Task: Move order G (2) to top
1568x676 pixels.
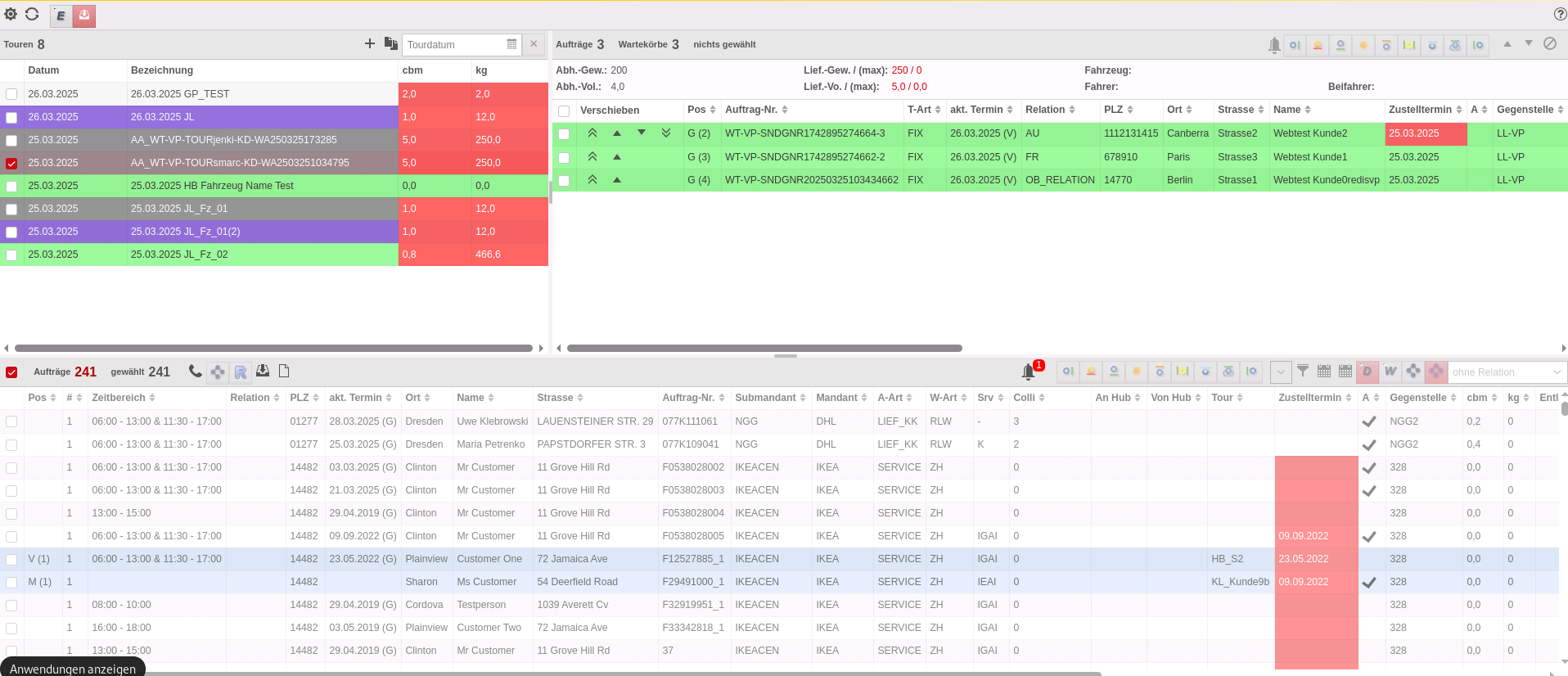Action: point(593,133)
